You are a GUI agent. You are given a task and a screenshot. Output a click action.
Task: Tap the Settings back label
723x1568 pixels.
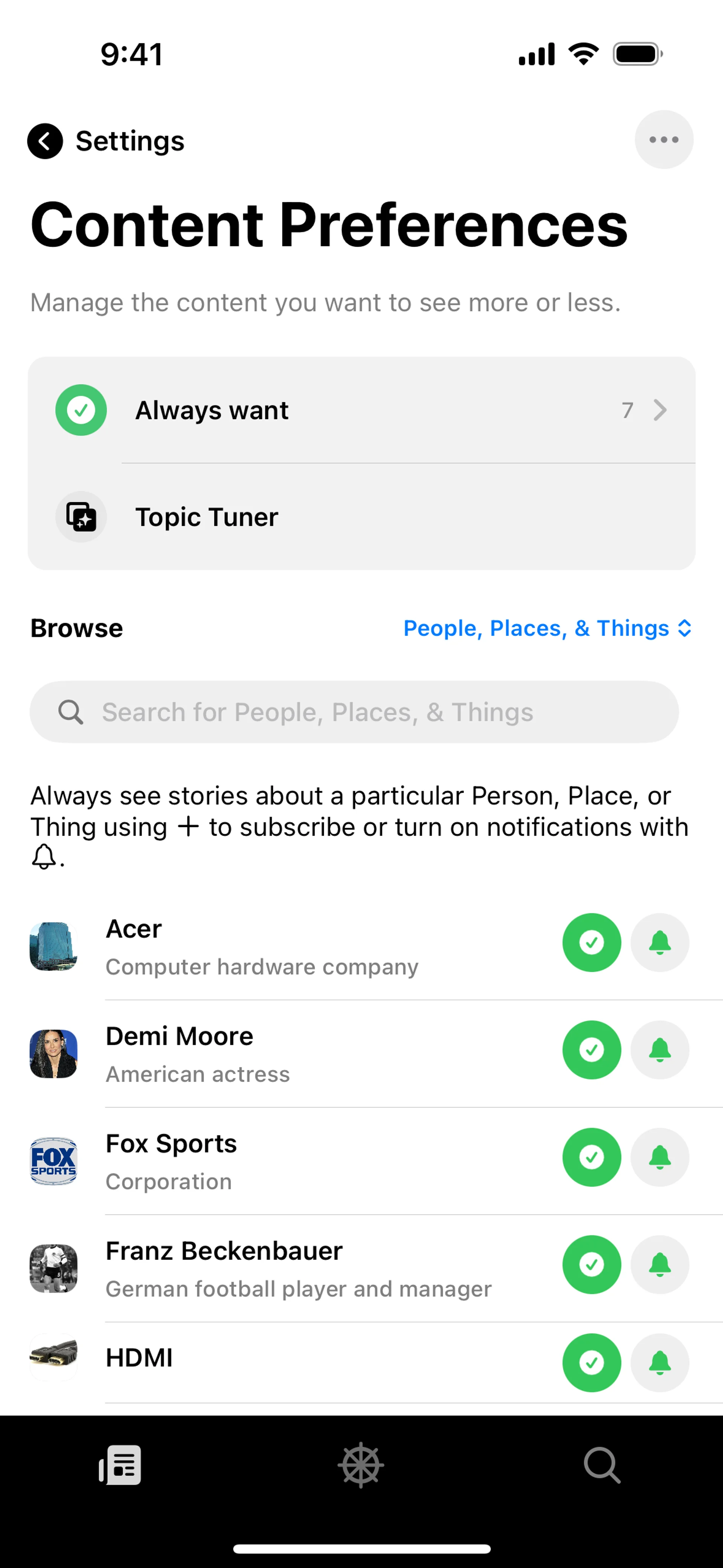[130, 141]
